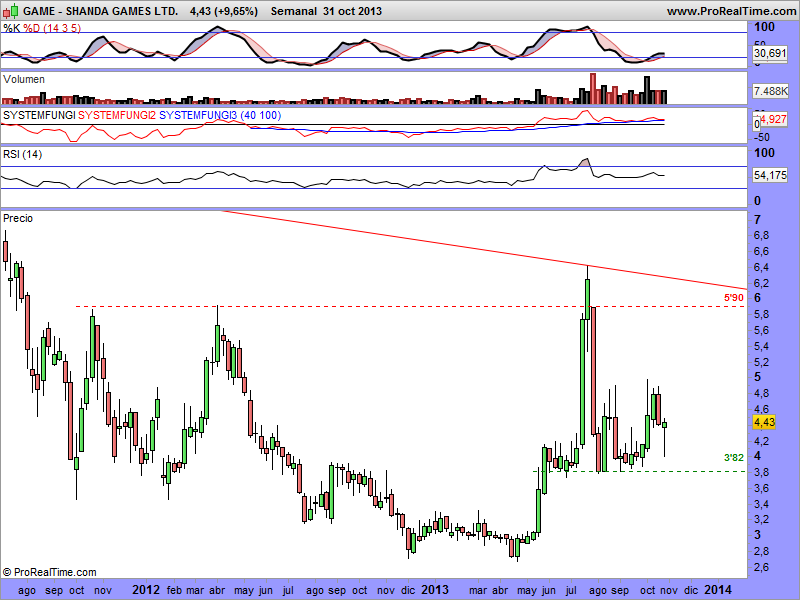Image resolution: width=800 pixels, height=600 pixels.
Task: Click the tall red volume bar in August
Action: [593, 89]
